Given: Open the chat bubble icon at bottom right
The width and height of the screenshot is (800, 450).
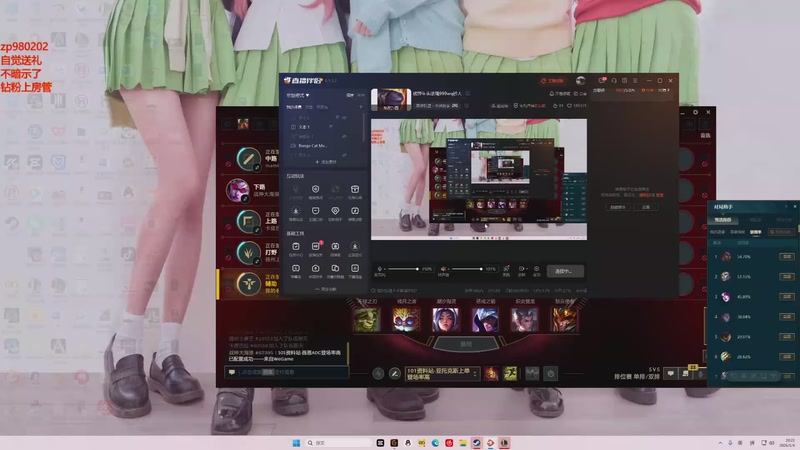Looking at the screenshot, I should 670,374.
